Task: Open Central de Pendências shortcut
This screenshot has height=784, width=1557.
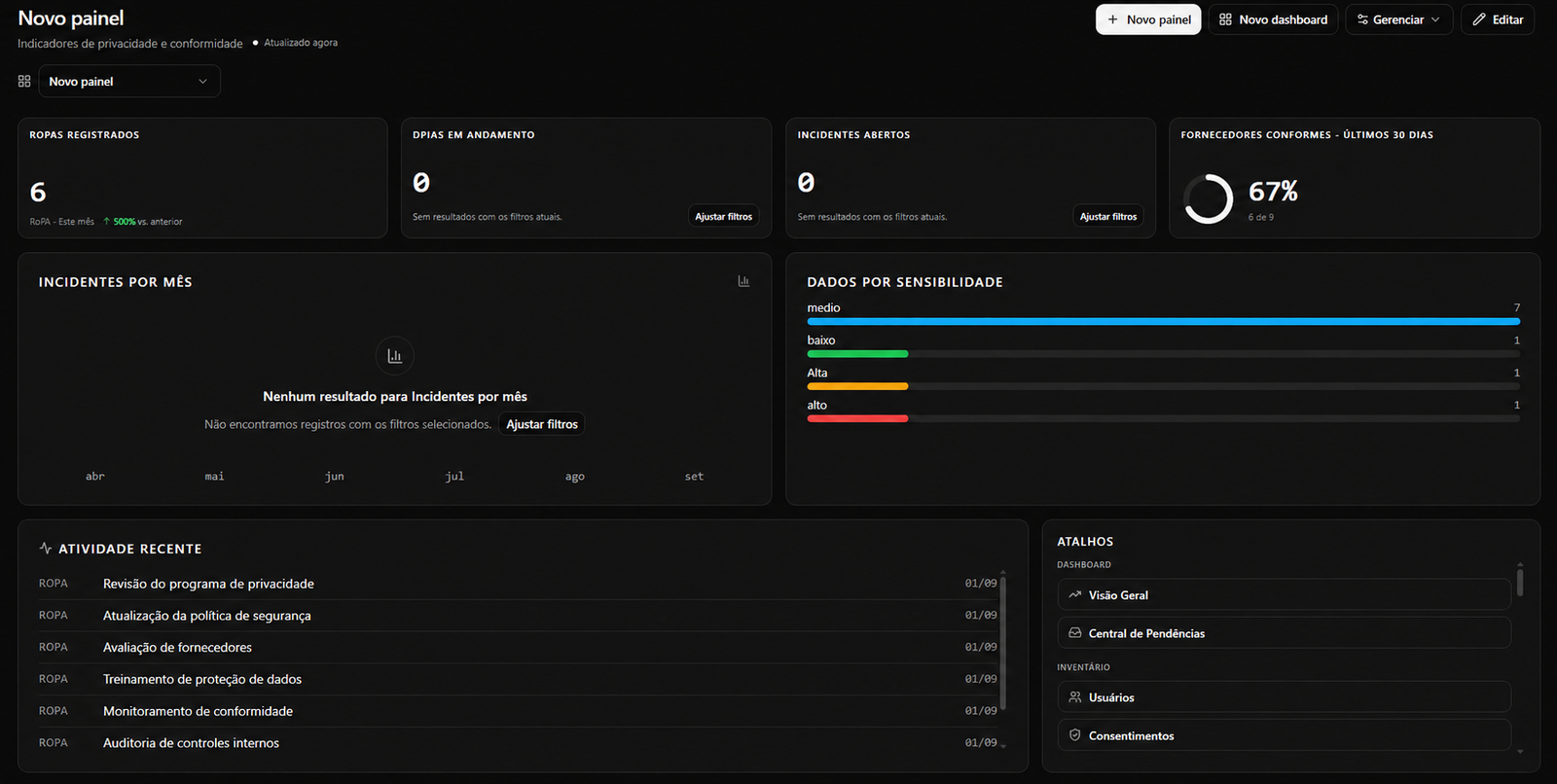Action: [x=1284, y=632]
